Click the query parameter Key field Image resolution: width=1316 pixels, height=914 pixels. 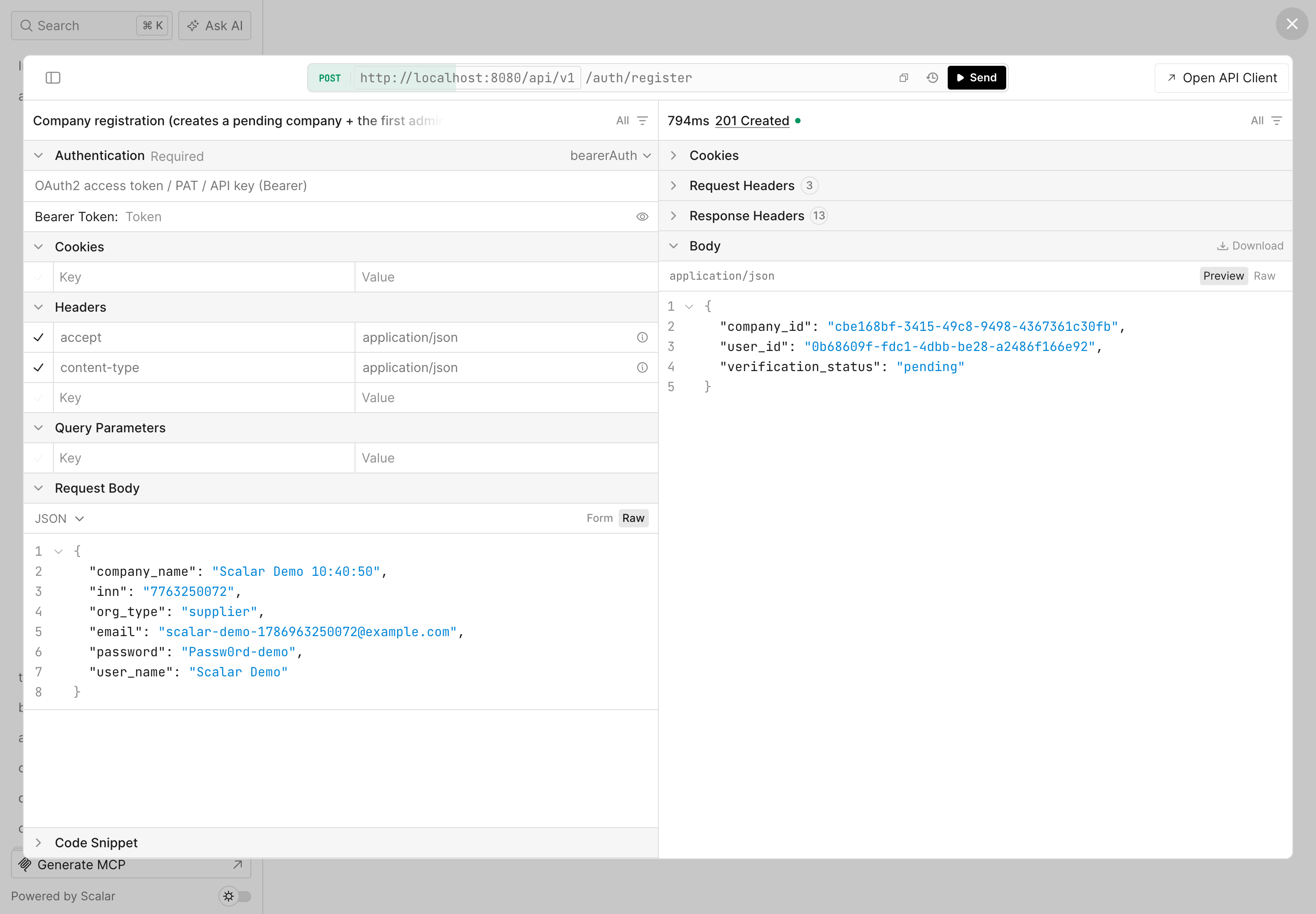[x=204, y=458]
